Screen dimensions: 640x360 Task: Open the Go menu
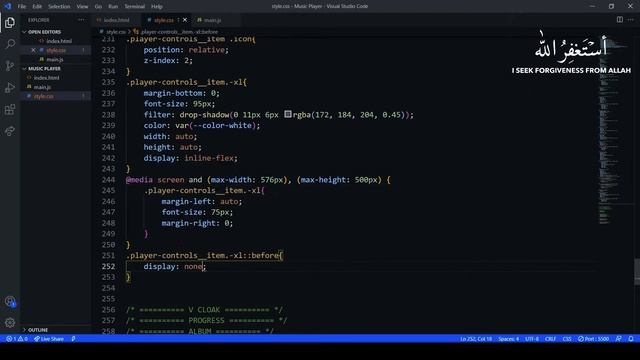pyautogui.click(x=98, y=6)
